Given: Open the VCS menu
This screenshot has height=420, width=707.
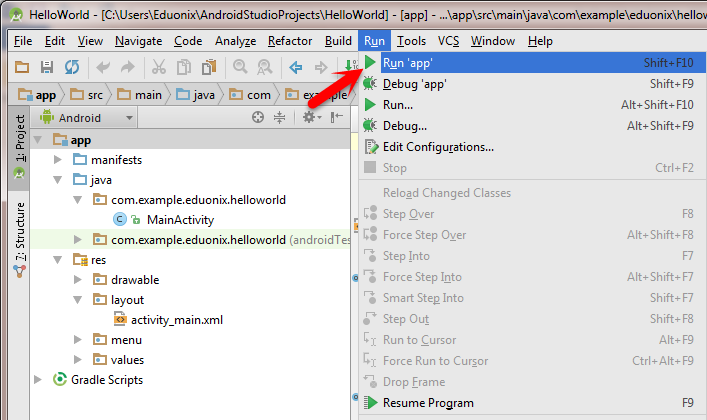Looking at the screenshot, I should point(448,41).
